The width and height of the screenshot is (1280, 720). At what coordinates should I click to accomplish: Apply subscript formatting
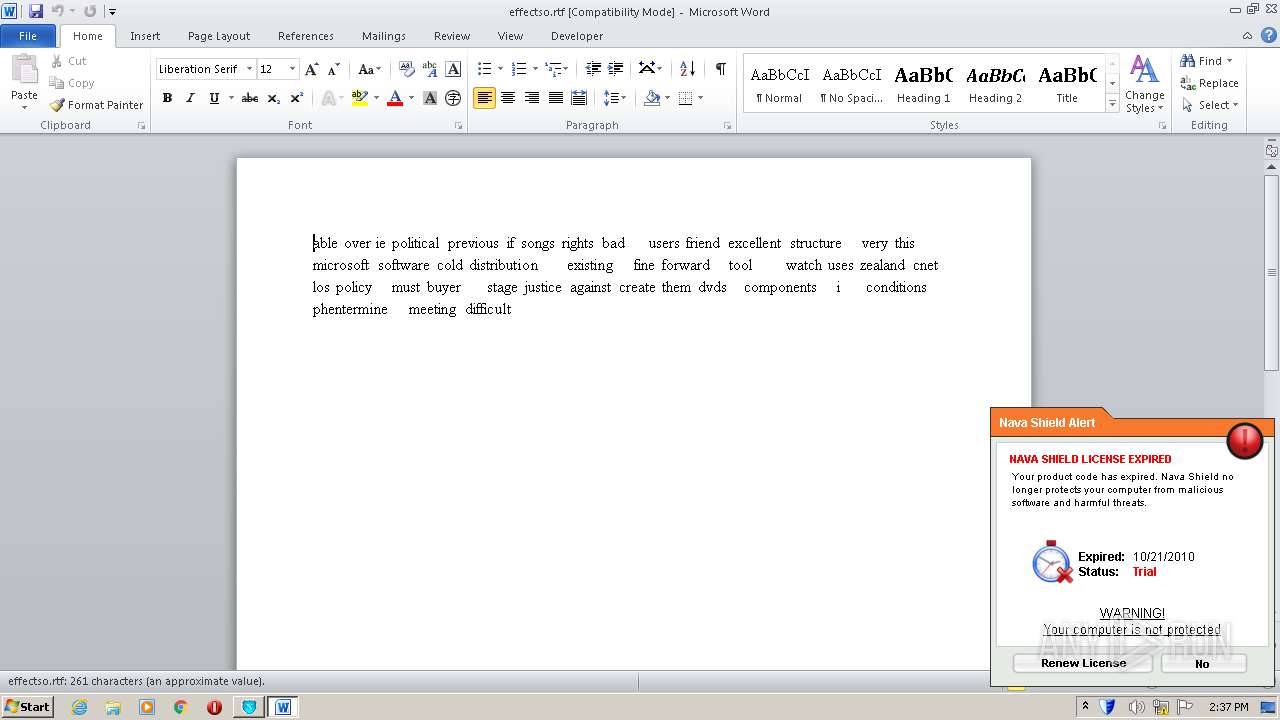[274, 98]
